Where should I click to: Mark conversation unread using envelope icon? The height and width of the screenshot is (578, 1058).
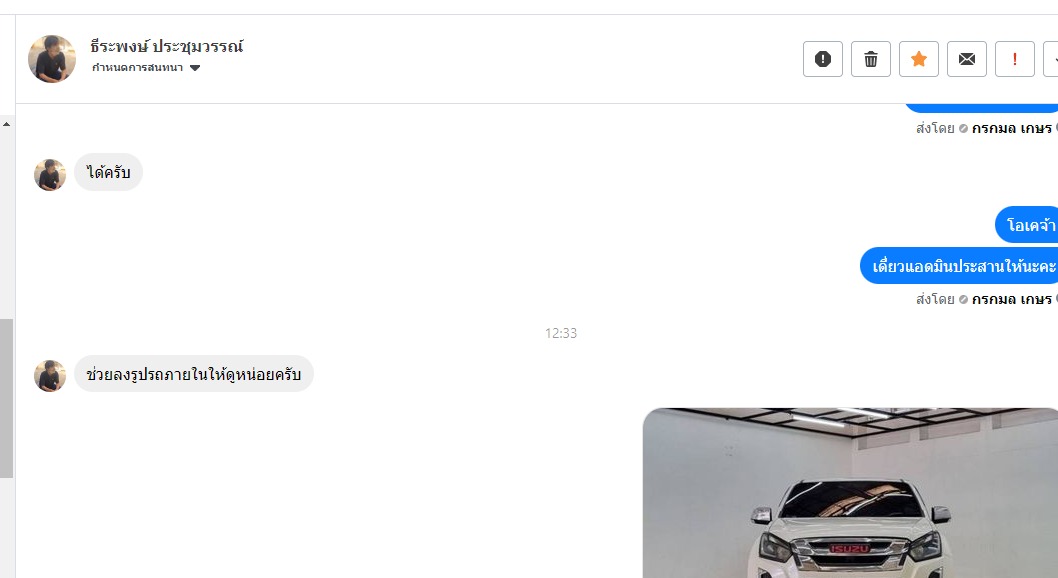point(966,59)
